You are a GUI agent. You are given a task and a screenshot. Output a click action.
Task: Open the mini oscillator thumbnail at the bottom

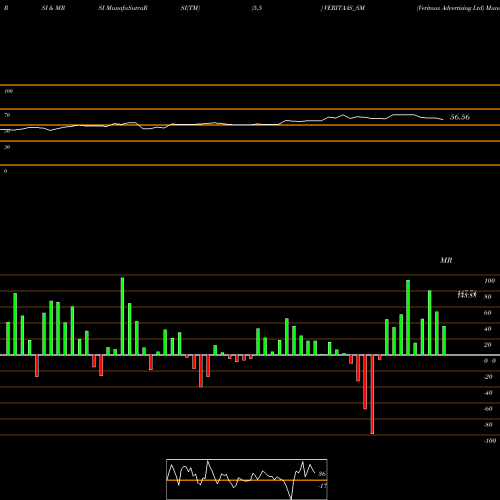click(247, 479)
